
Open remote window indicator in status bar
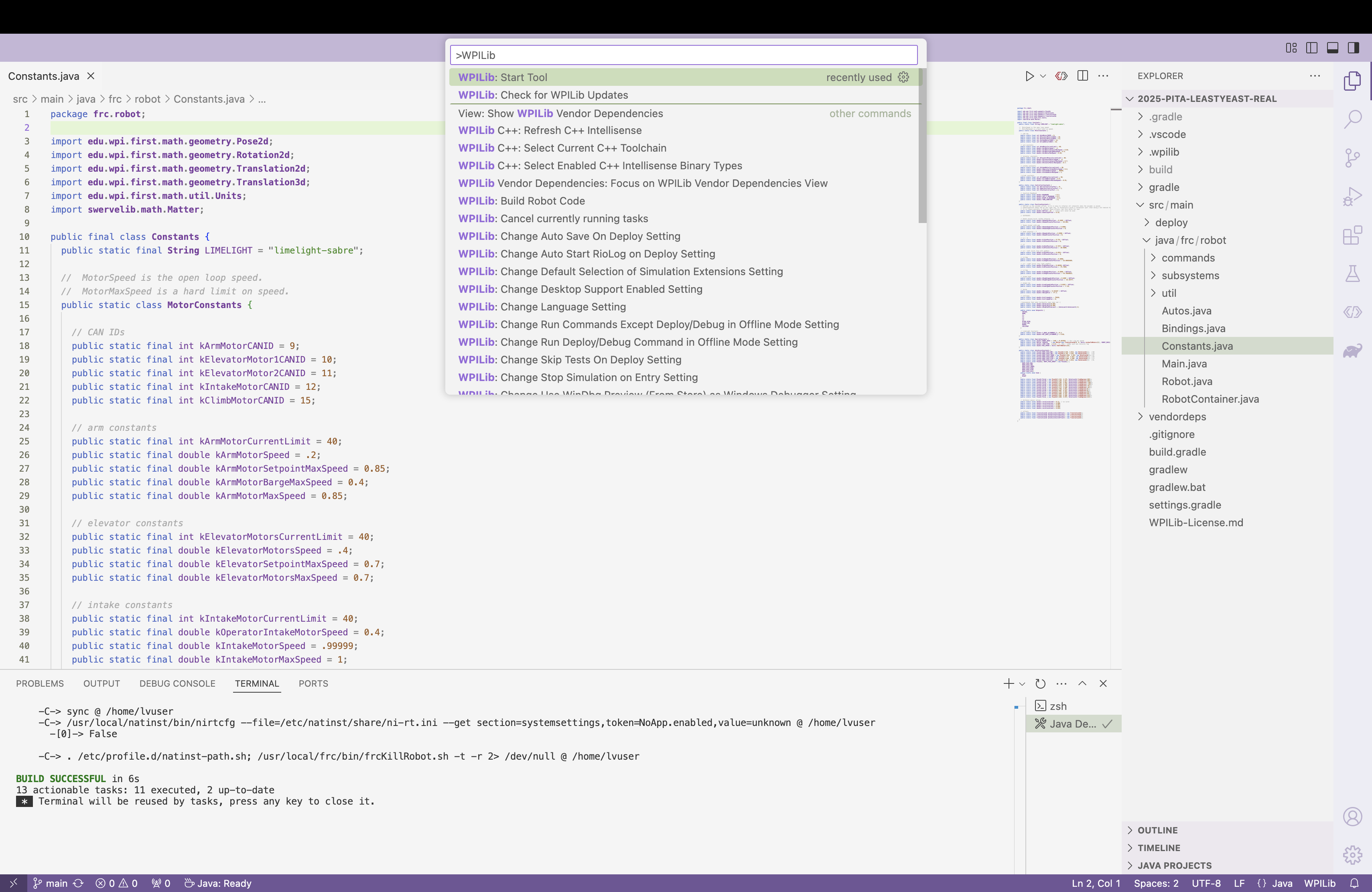coord(13,883)
